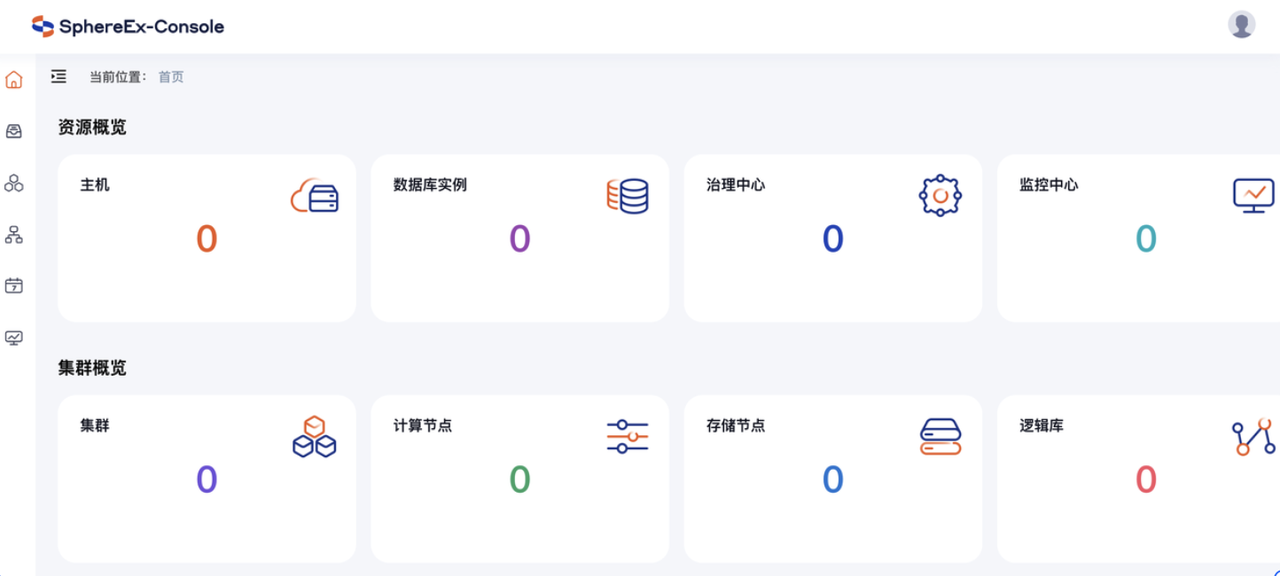1280x576 pixels.
Task: Click the cloud server icon on the 主机 card
Action: click(x=314, y=195)
